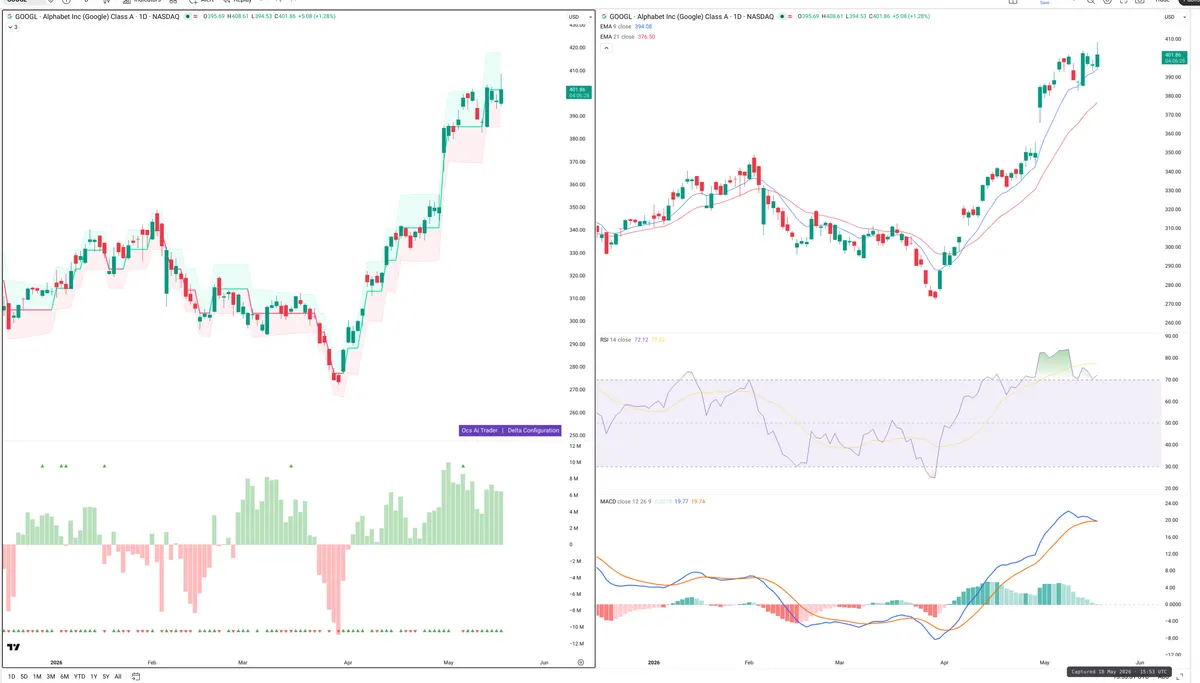Click the left chart GOOGL symbol title
This screenshot has width=1200, height=683.
97,17
